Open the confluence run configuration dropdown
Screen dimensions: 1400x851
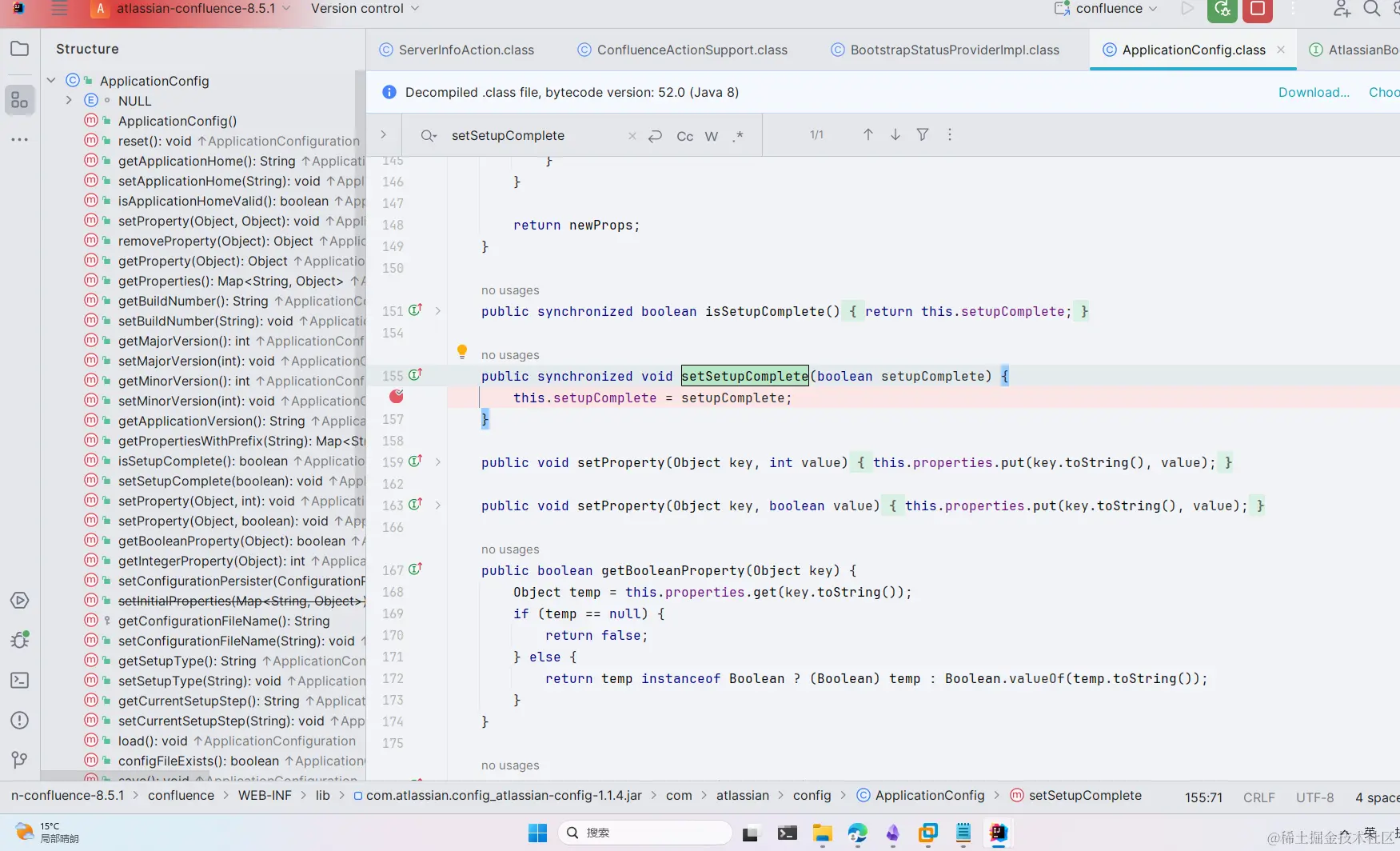[1107, 9]
